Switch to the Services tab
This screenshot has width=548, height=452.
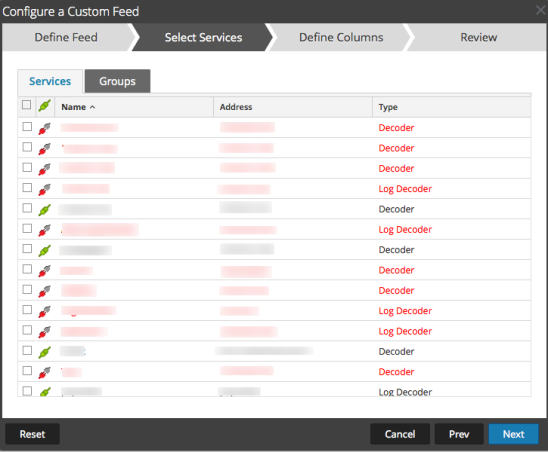pos(50,81)
